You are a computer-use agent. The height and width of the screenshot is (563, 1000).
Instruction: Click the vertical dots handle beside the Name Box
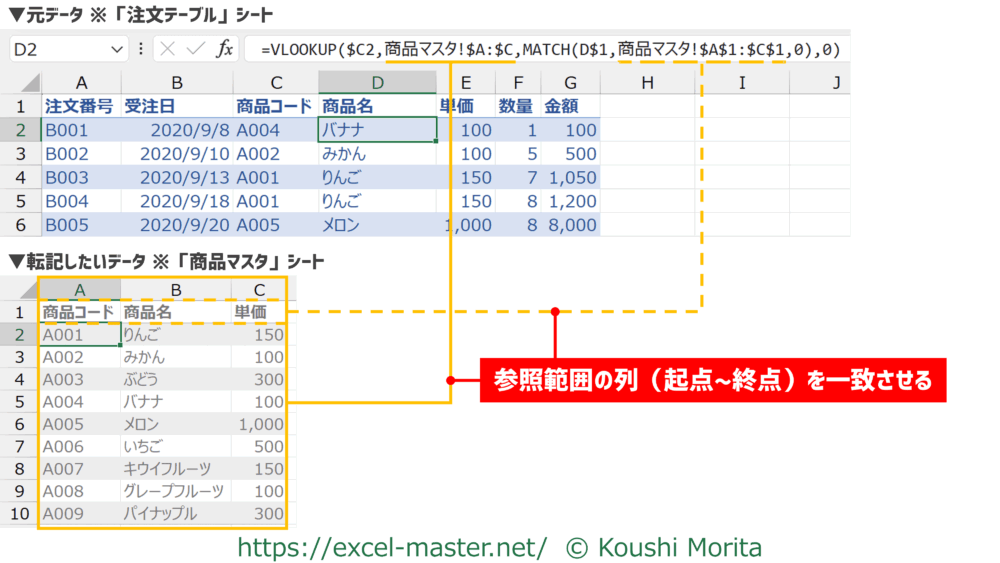click(x=140, y=49)
